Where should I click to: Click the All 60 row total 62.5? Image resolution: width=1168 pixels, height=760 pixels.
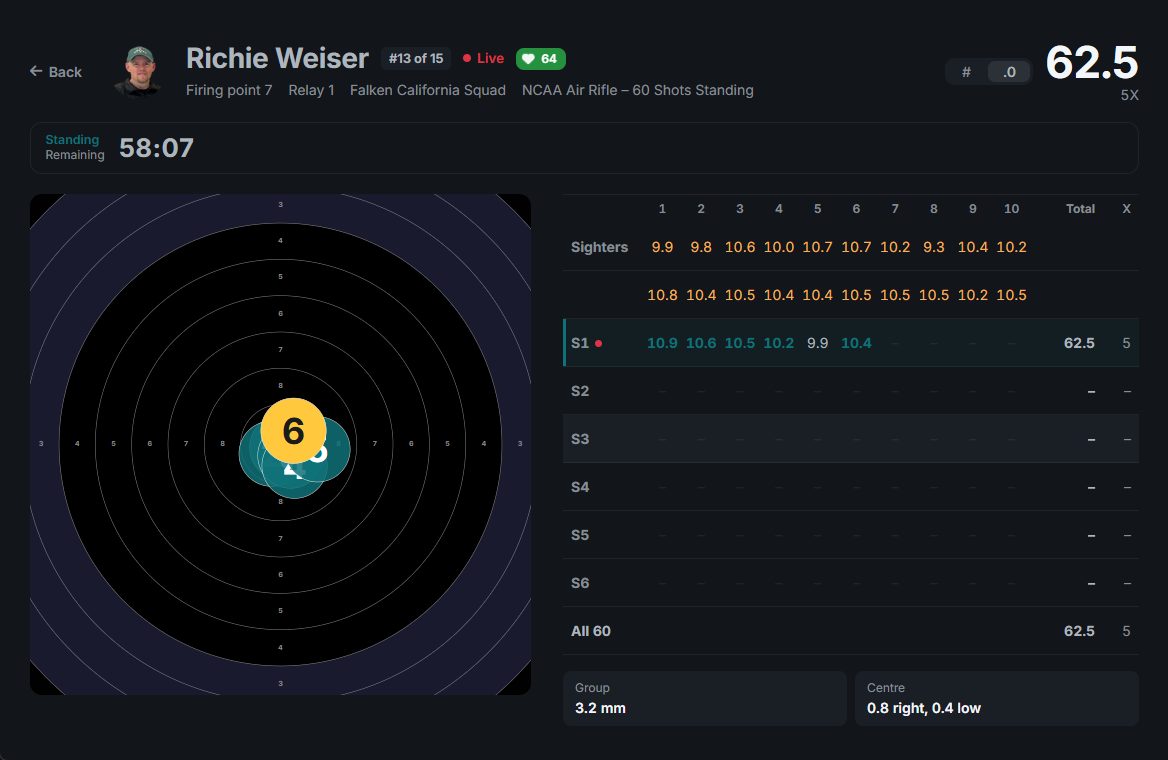1079,631
